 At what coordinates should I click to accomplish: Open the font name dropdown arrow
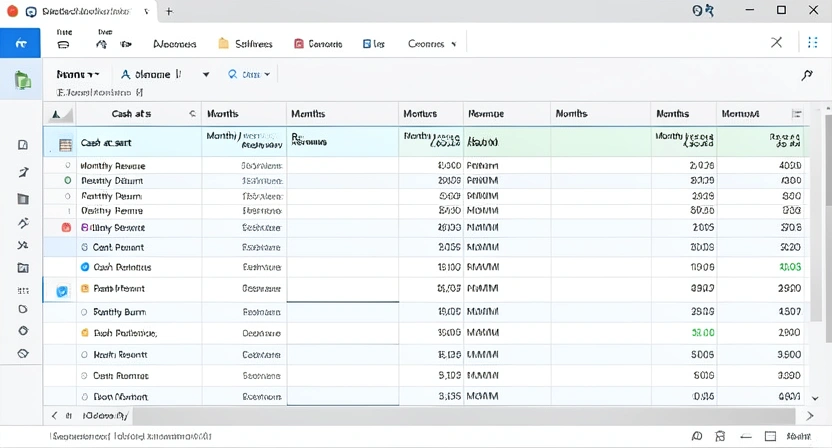point(206,75)
